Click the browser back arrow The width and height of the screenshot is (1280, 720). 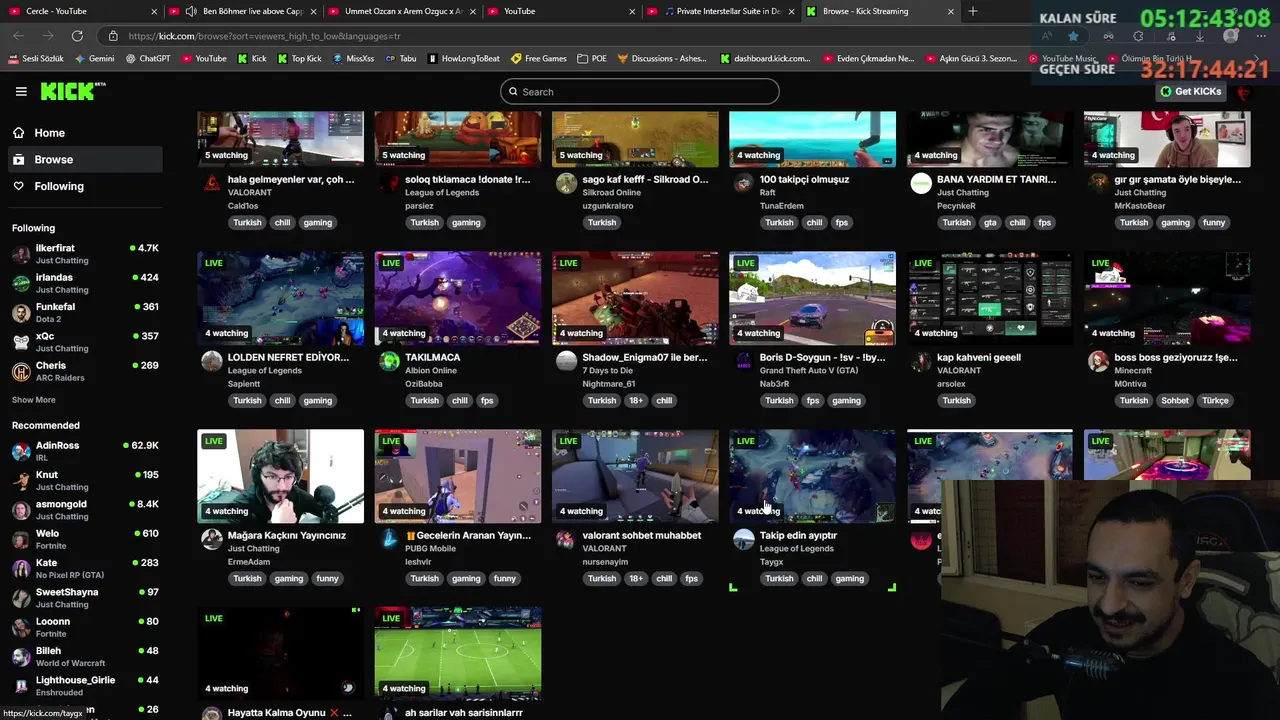(18, 36)
